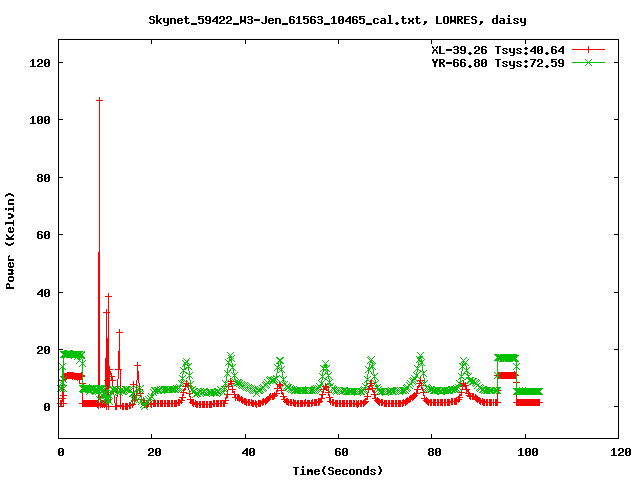Click the y-axis tick label 100
This screenshot has height=480, width=640.
click(x=40, y=120)
